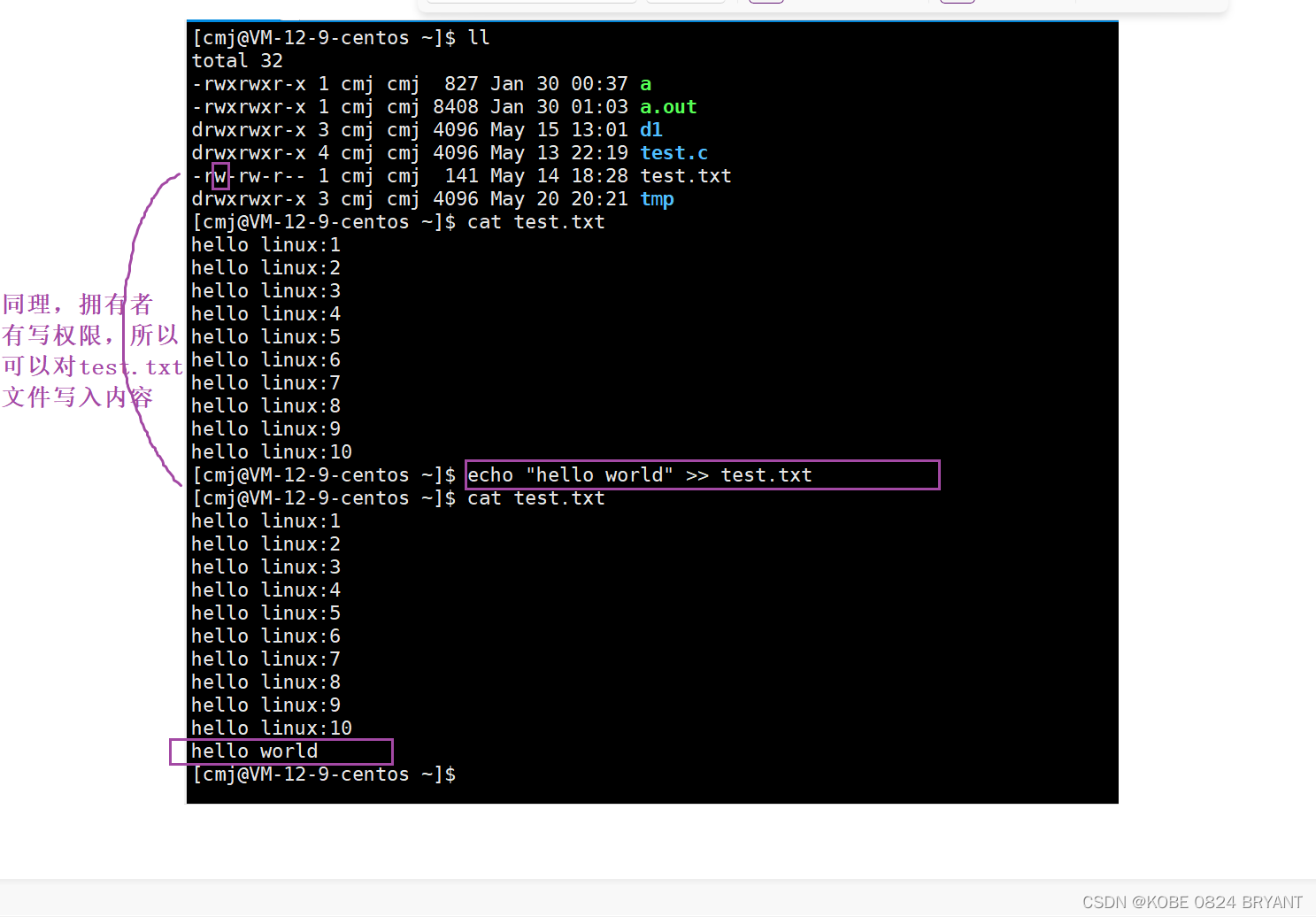Click 'cat test.txt' command right after the echo line
This screenshot has height=917, width=1316.
tap(536, 497)
